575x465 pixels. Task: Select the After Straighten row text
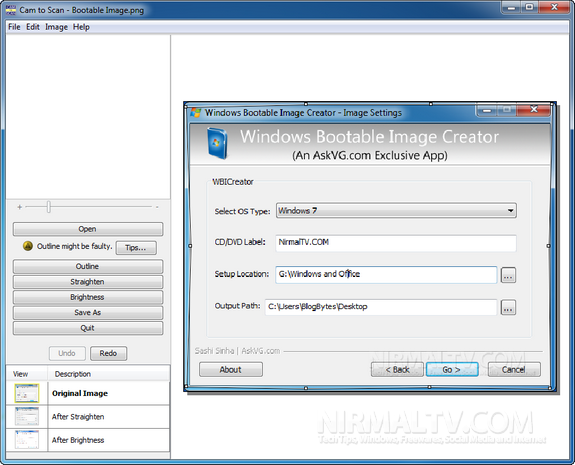click(78, 417)
